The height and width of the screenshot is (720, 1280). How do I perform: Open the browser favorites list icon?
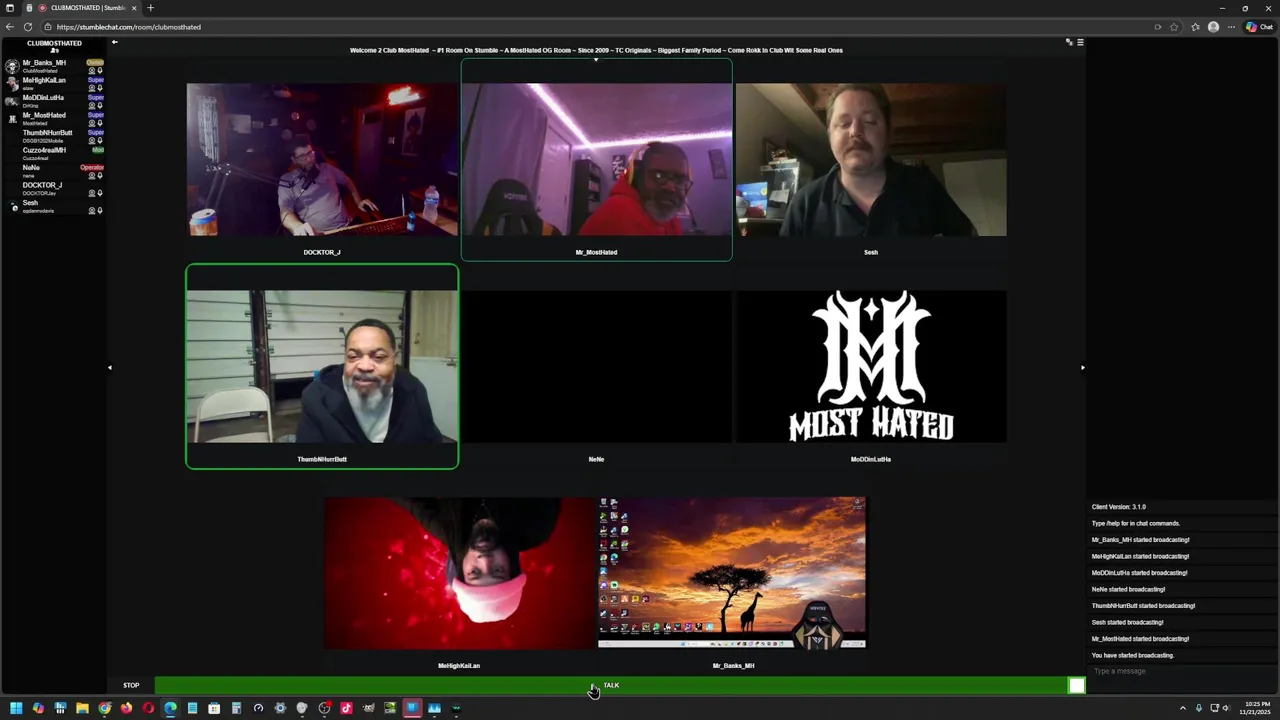coord(1196,27)
